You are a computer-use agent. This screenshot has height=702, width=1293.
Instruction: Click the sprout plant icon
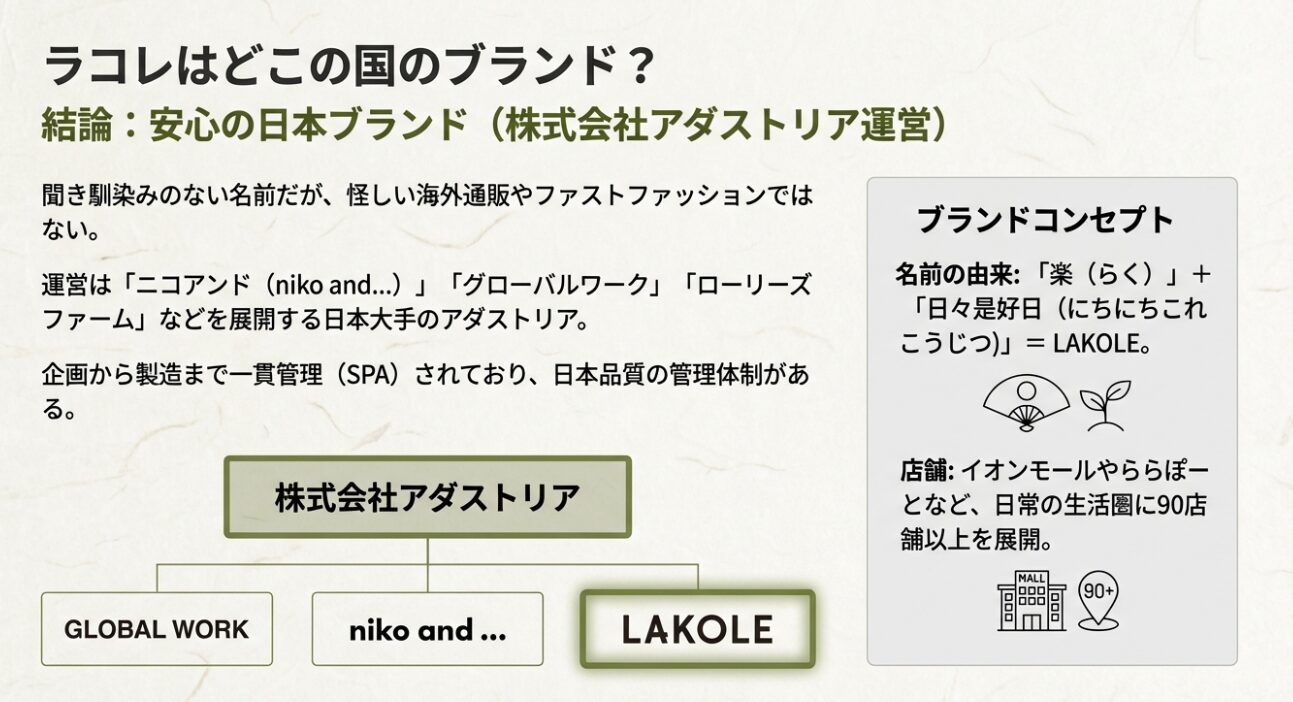click(1105, 405)
